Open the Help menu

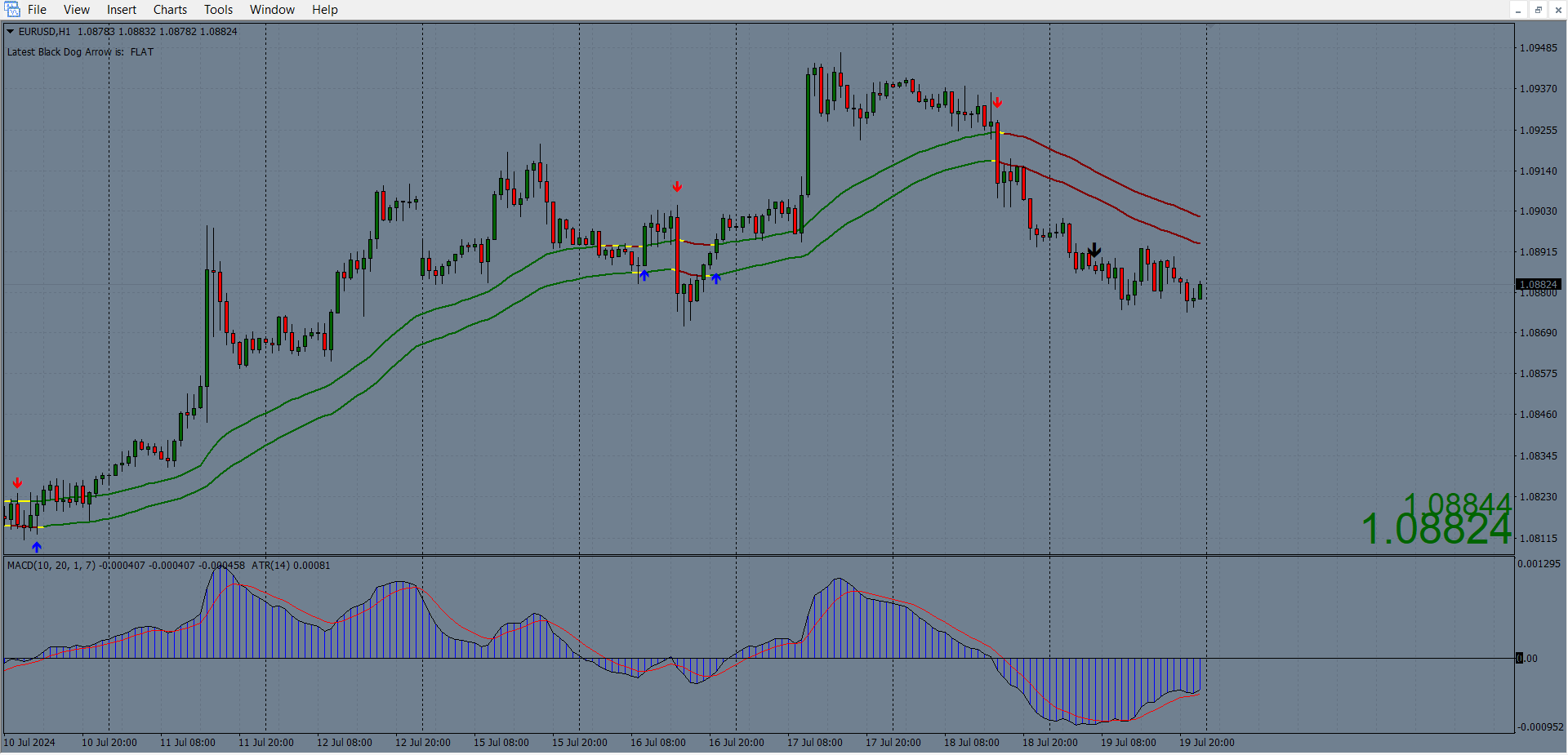coord(324,10)
